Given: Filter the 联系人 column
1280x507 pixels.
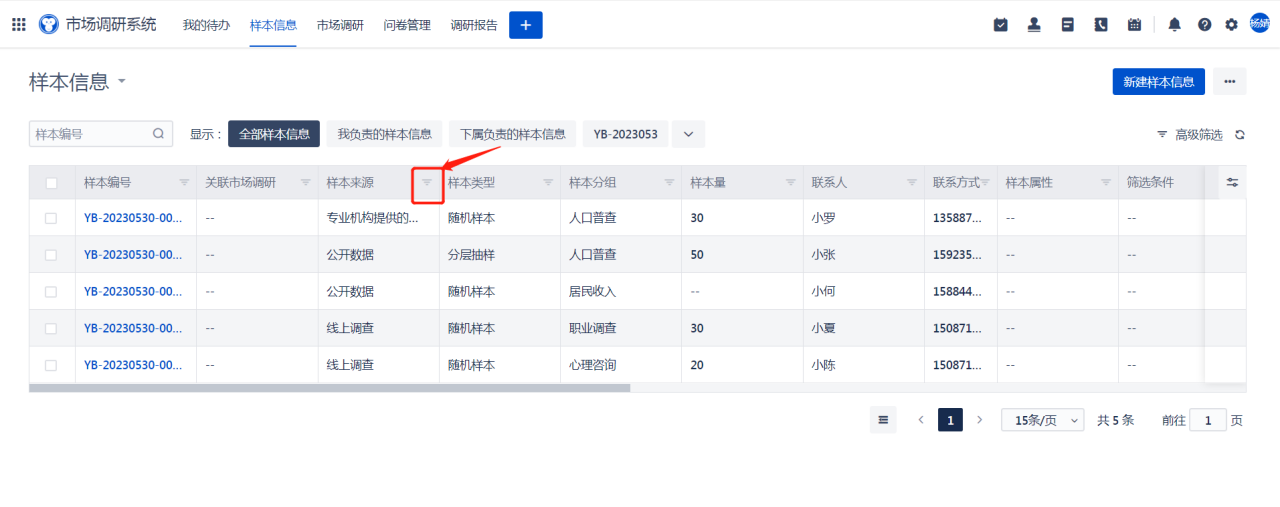Looking at the screenshot, I should 912,183.
